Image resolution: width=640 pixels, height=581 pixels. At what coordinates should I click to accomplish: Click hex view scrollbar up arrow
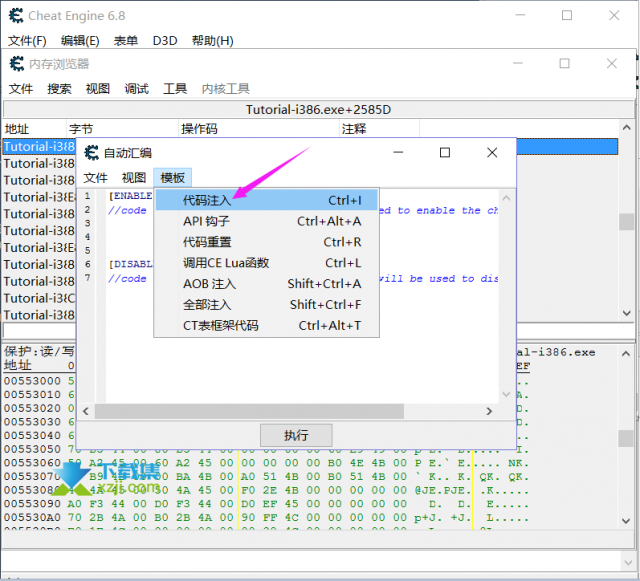click(x=626, y=354)
